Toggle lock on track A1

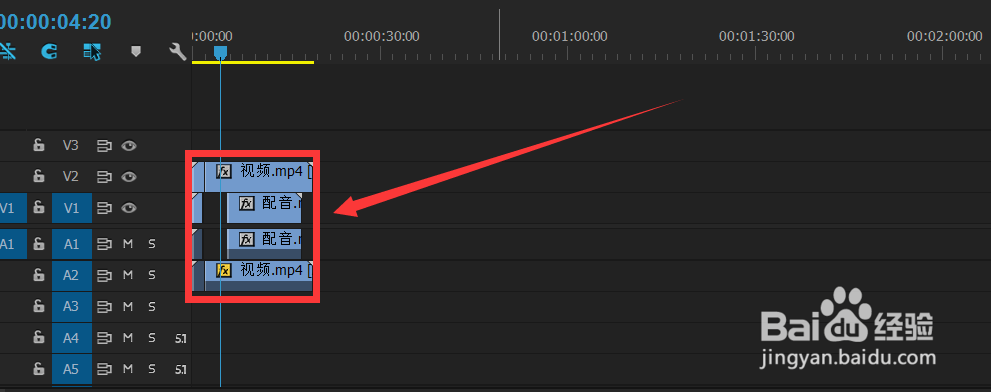pos(39,243)
